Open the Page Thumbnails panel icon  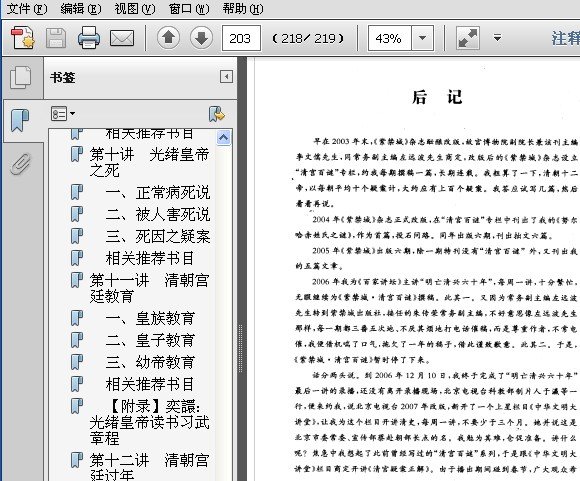[20, 77]
